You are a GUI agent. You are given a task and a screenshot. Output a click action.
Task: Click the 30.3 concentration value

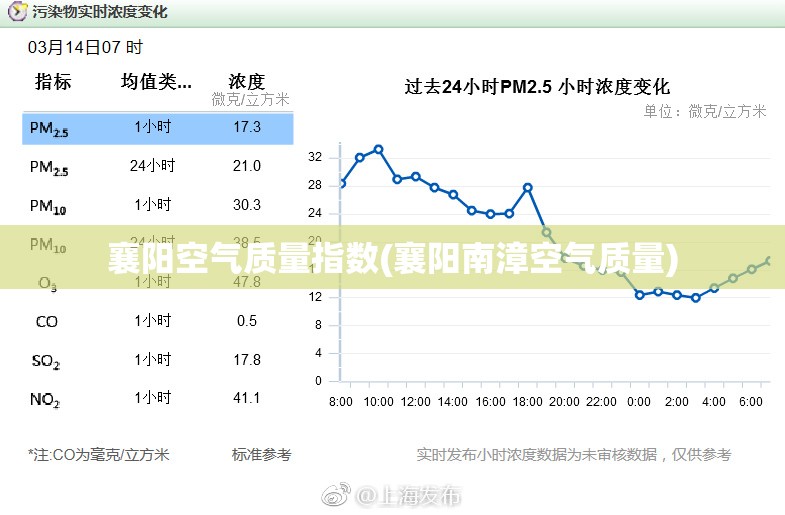pos(247,205)
